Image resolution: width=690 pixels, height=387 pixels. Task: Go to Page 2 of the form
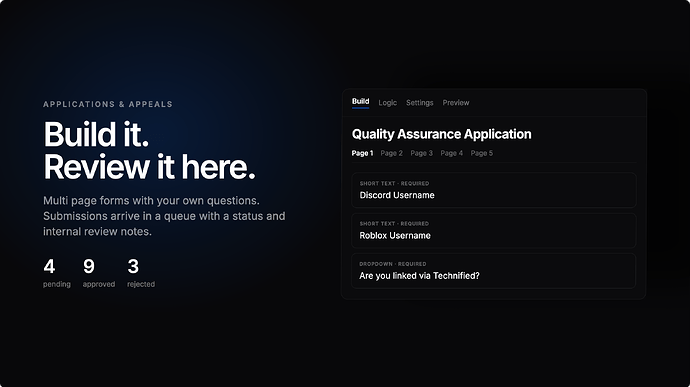click(x=391, y=153)
